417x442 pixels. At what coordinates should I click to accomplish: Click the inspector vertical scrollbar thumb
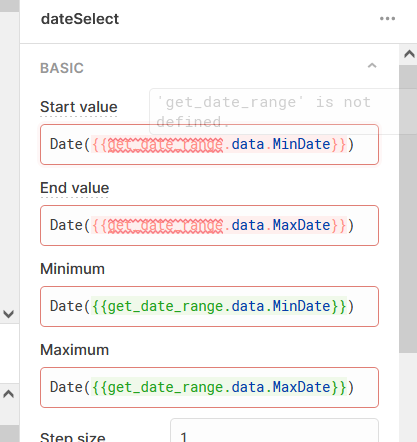408,209
